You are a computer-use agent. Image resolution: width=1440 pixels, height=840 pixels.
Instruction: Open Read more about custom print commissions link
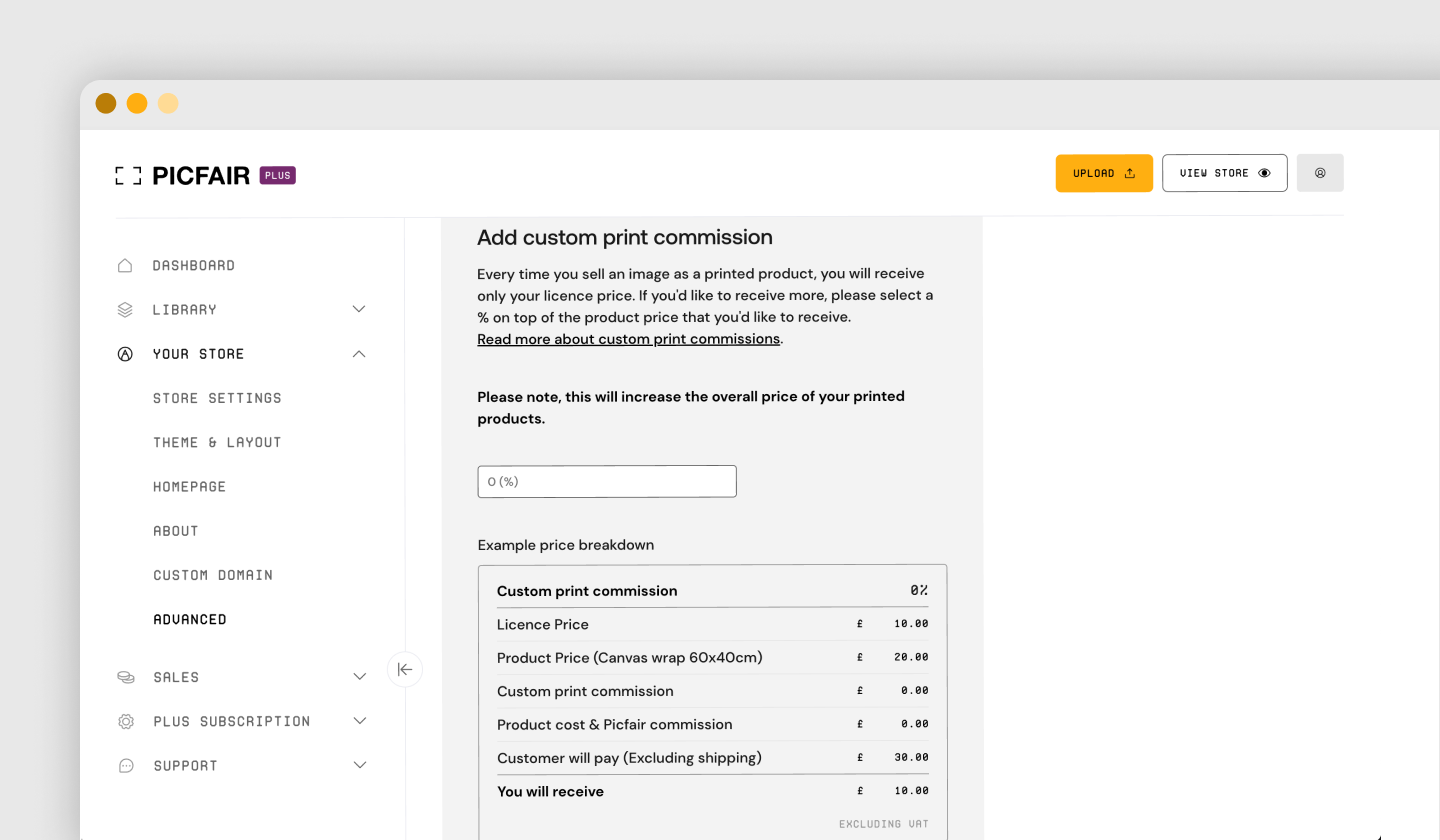pos(629,339)
